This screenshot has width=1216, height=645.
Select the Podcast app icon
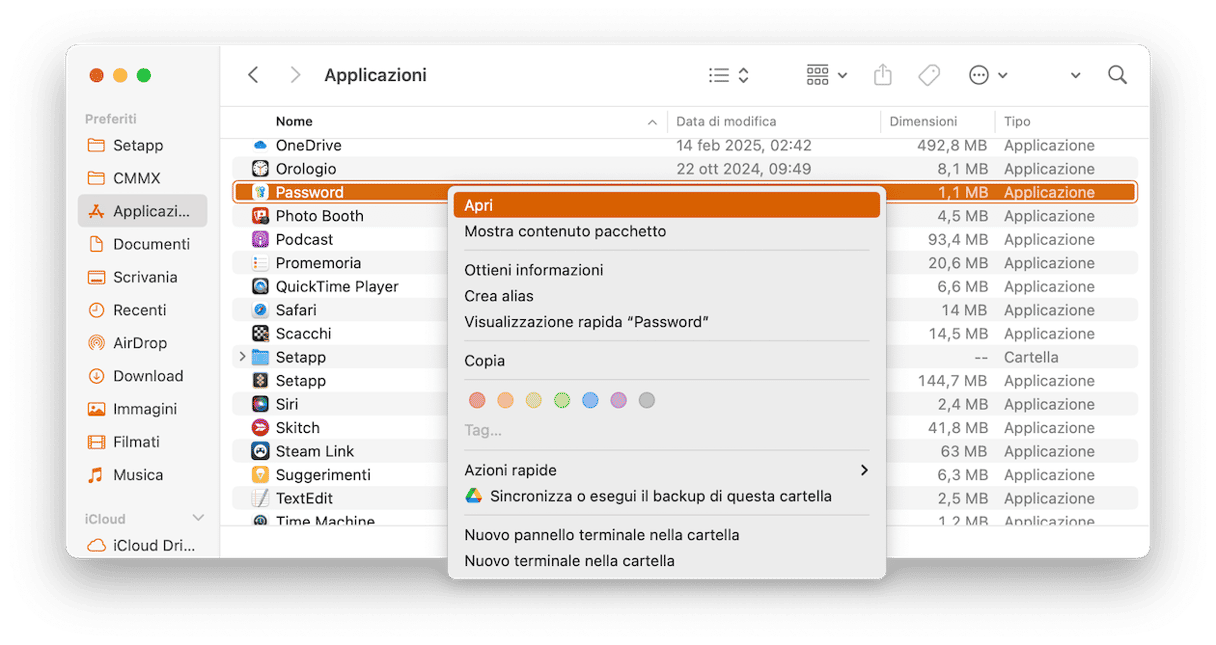click(260, 239)
